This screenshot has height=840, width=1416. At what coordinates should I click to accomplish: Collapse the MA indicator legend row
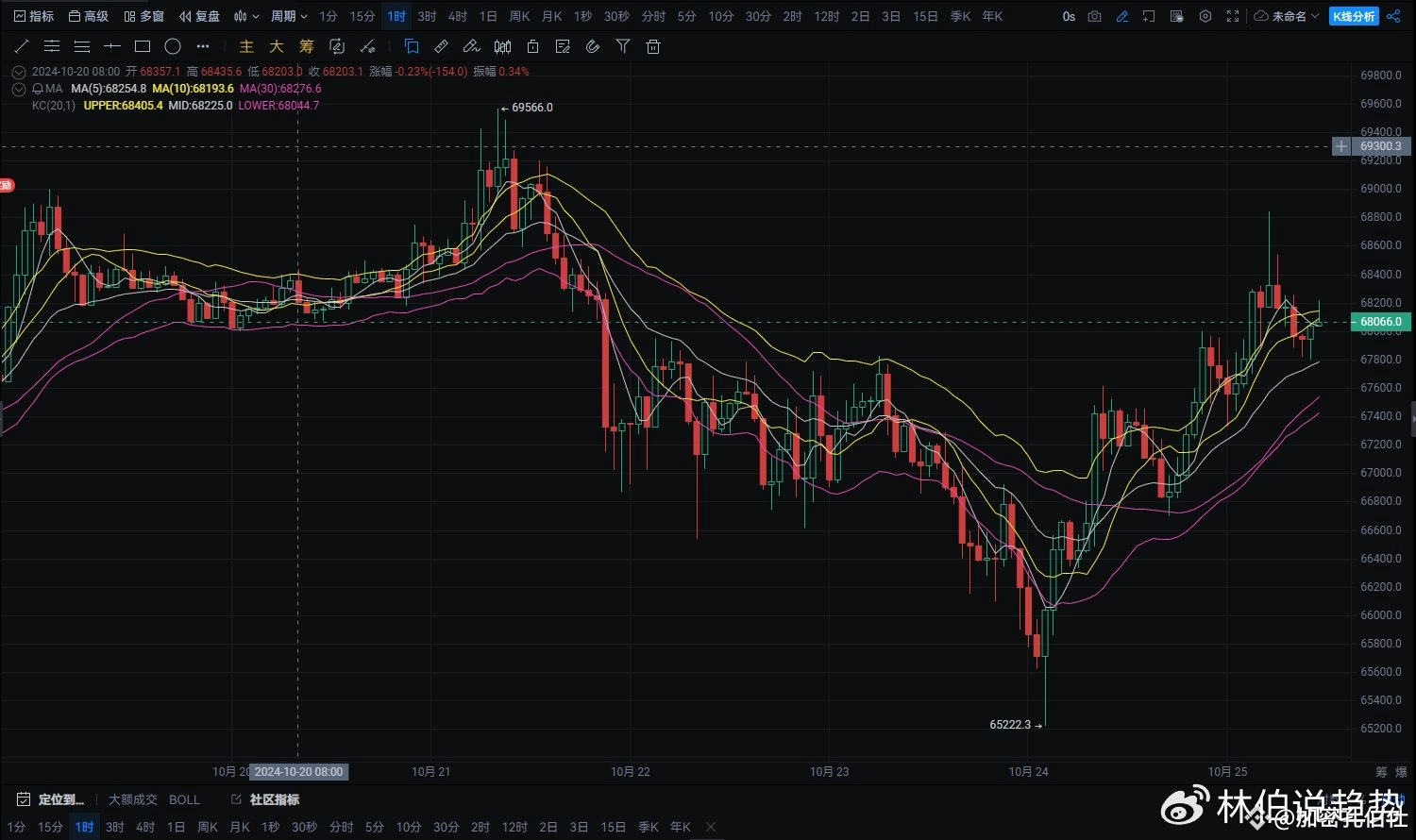pyautogui.click(x=20, y=89)
